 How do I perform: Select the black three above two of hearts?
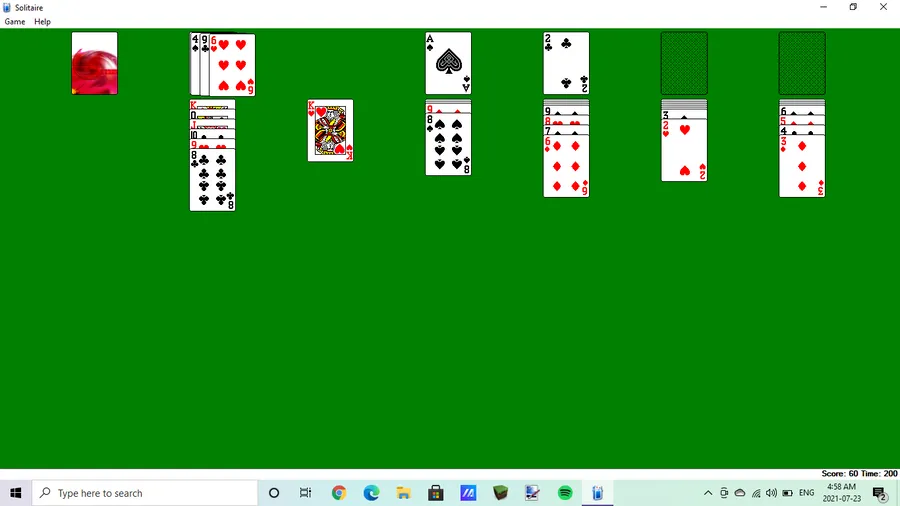684,114
